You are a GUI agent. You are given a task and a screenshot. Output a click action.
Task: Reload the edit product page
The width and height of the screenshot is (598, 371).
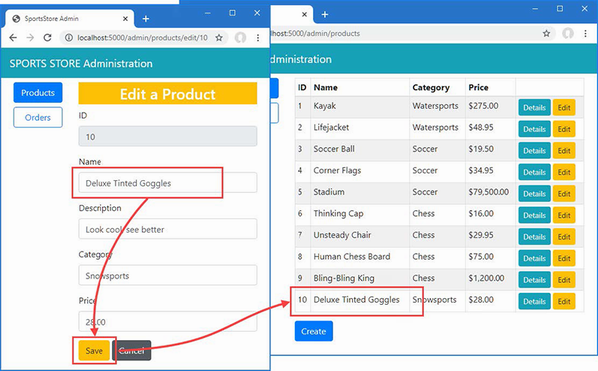(47, 37)
